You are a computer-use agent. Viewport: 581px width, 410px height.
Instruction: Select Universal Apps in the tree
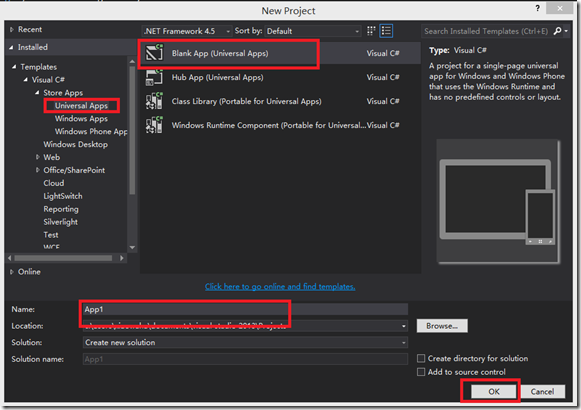81,106
